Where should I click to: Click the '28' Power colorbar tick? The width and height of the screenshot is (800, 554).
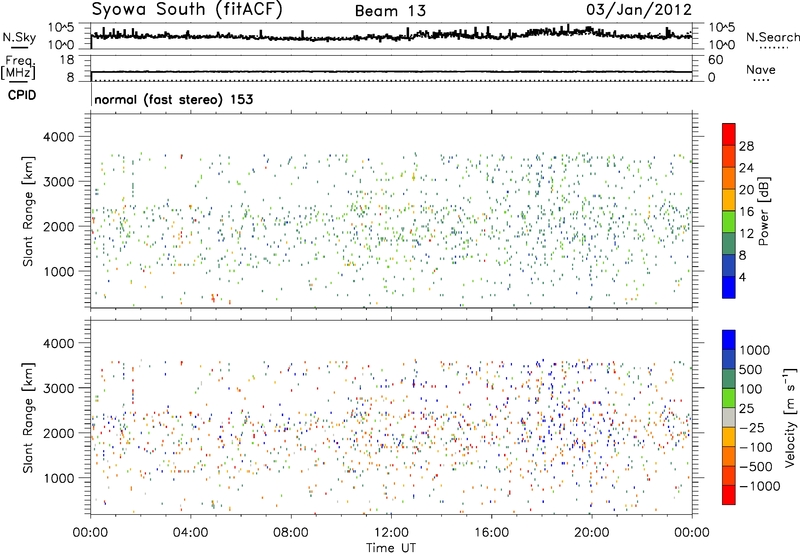(746, 146)
